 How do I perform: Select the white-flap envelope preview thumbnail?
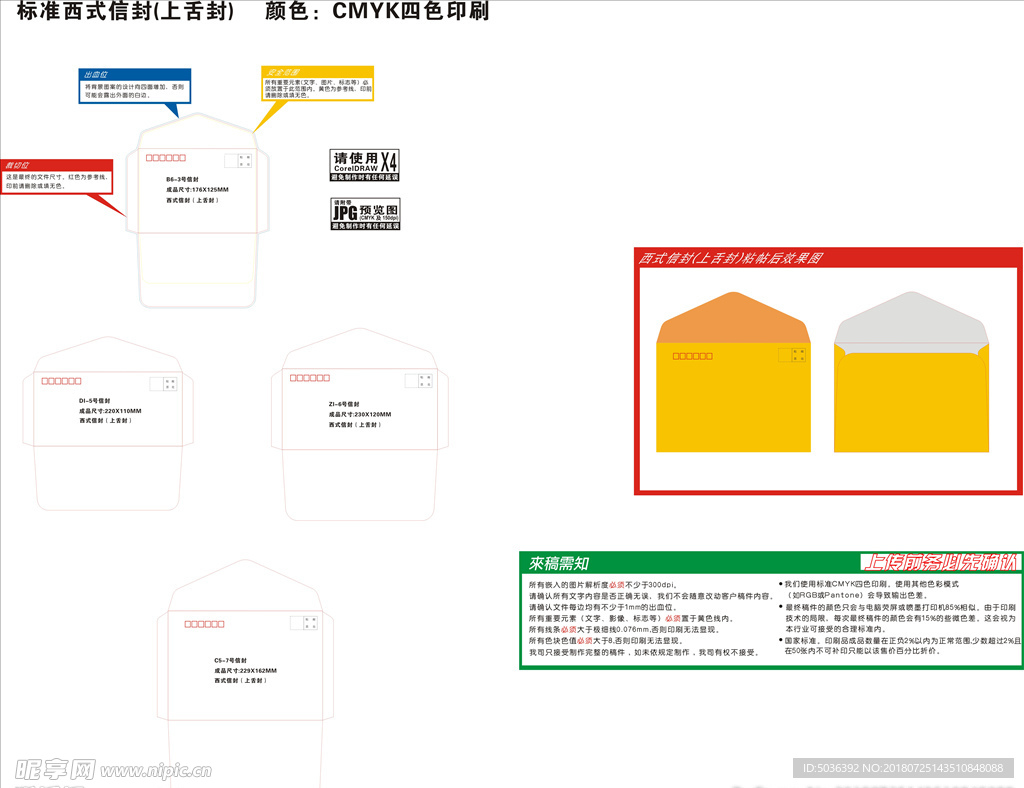pos(910,370)
